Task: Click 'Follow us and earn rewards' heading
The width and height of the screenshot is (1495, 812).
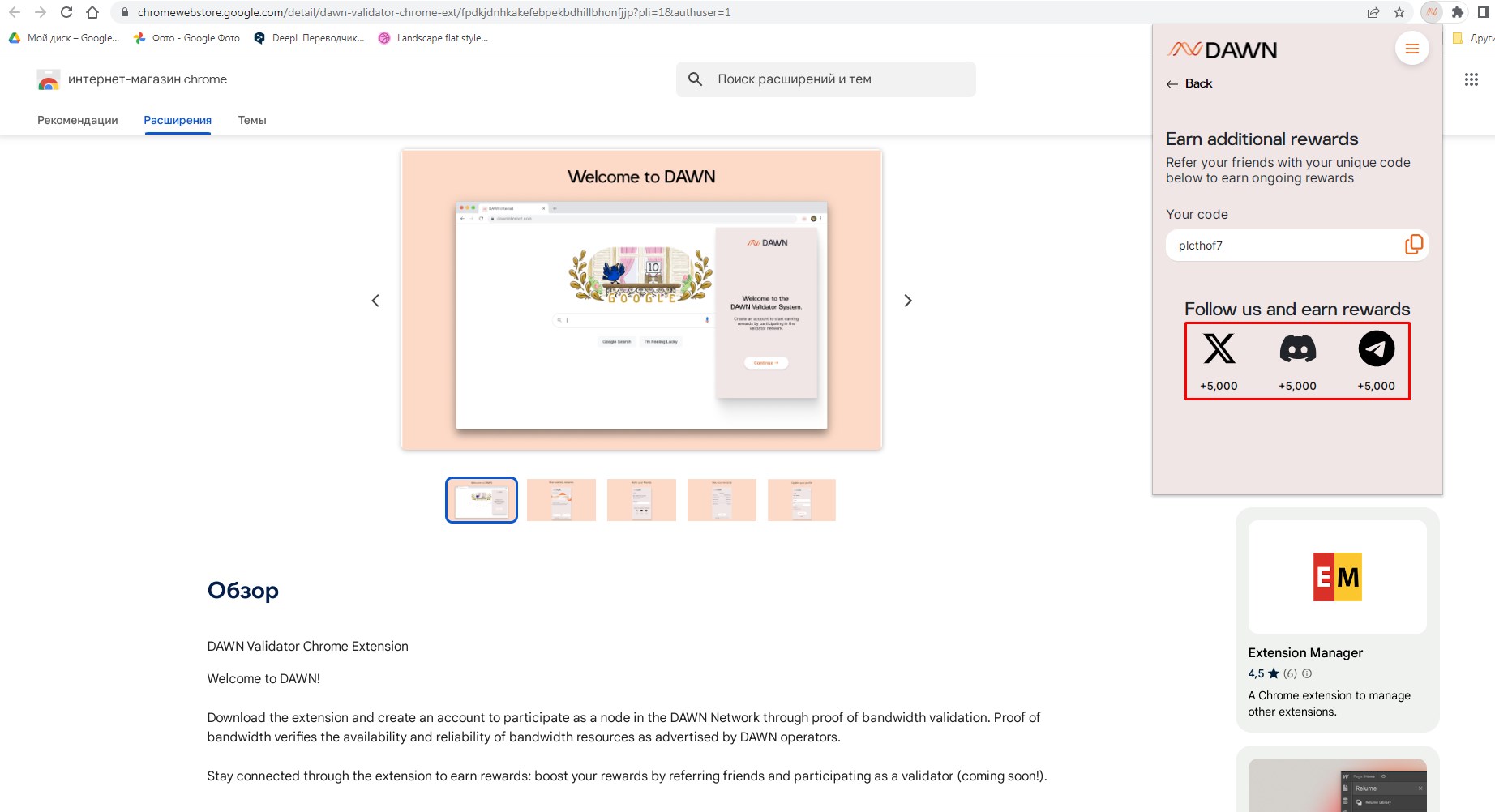Action: pos(1297,310)
